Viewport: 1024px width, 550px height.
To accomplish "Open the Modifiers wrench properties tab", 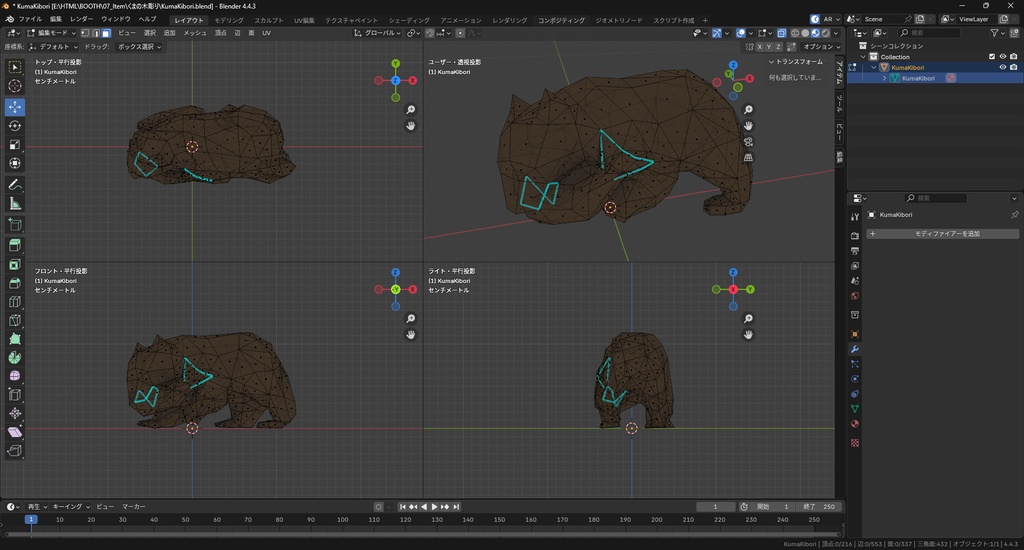I will click(x=854, y=348).
